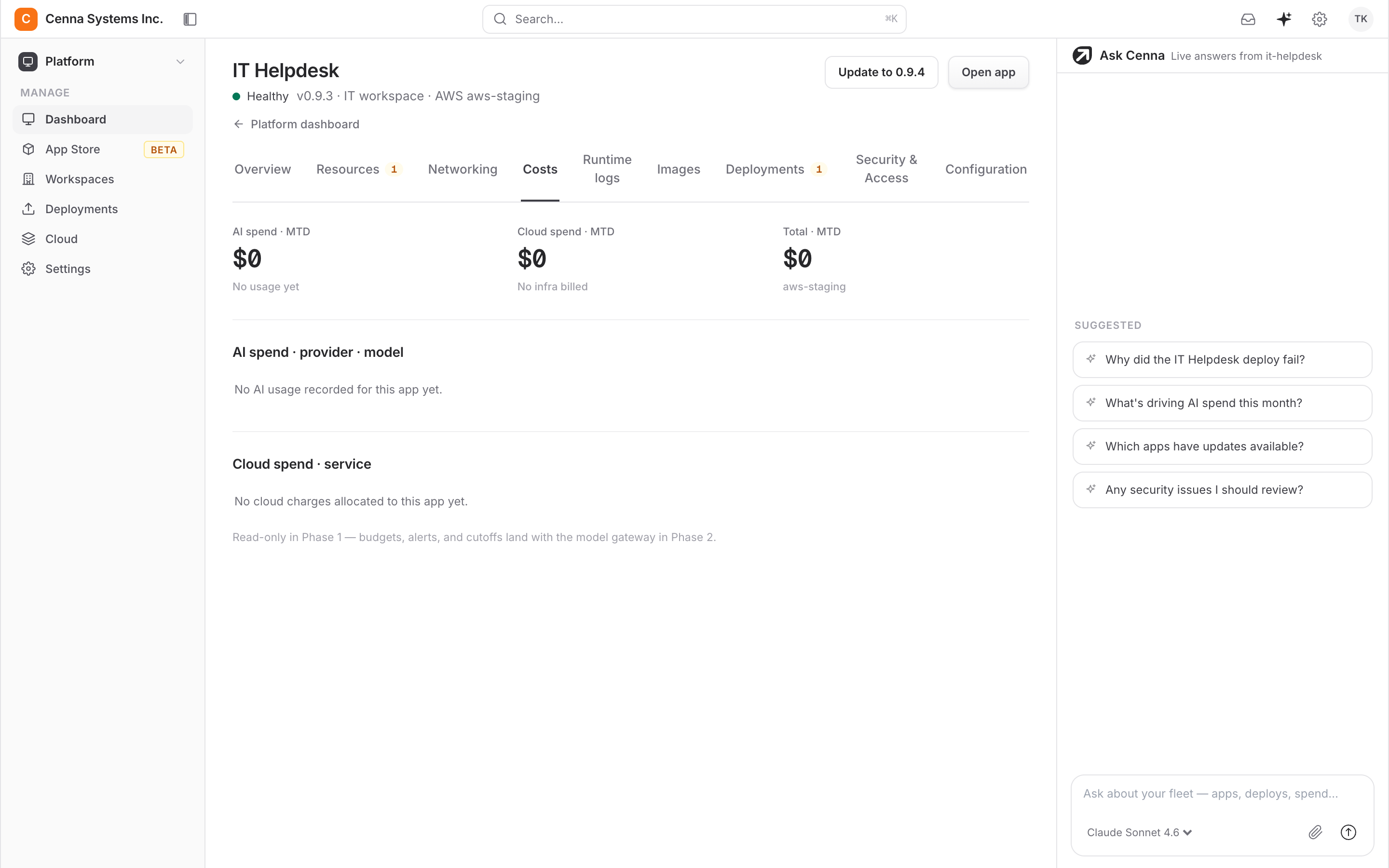Click the AI spend MTD $0 value
This screenshot has width=1389, height=868.
247,258
